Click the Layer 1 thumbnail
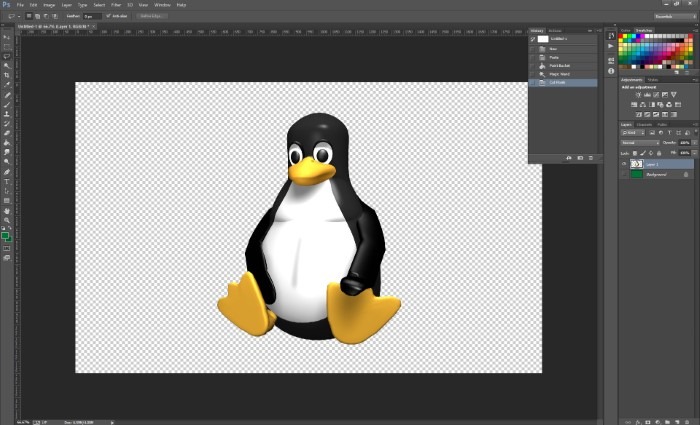 [637, 164]
